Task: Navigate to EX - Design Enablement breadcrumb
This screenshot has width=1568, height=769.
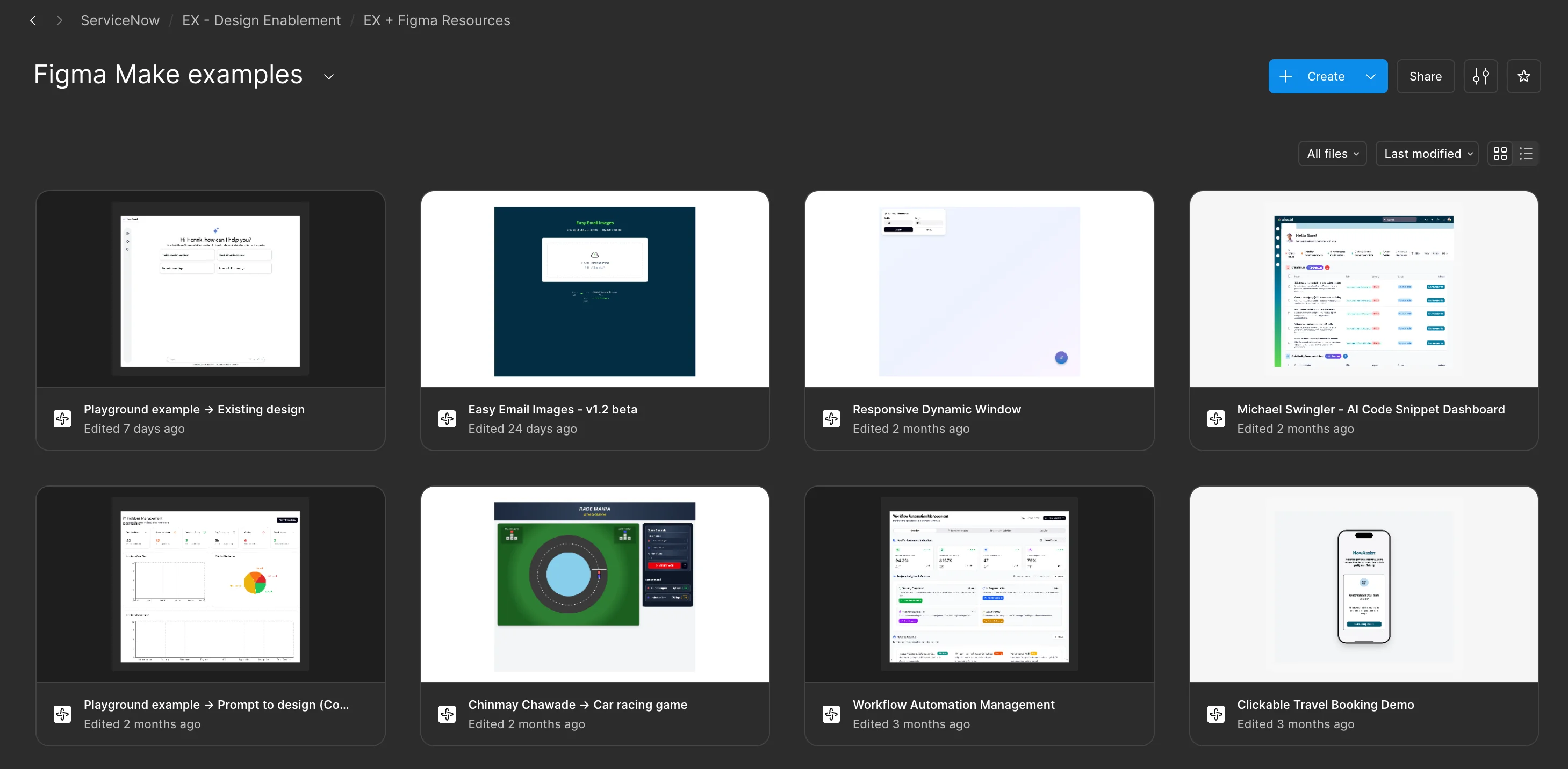Action: click(x=261, y=20)
